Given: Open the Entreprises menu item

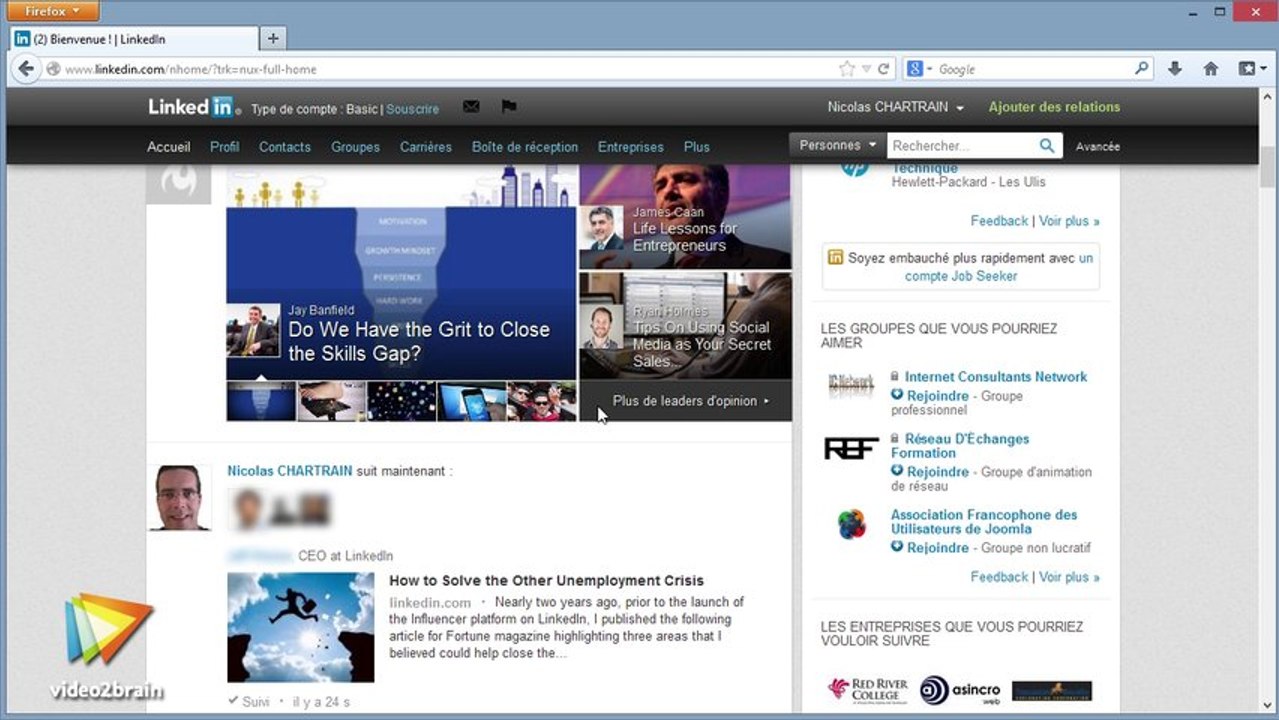Looking at the screenshot, I should point(631,146).
